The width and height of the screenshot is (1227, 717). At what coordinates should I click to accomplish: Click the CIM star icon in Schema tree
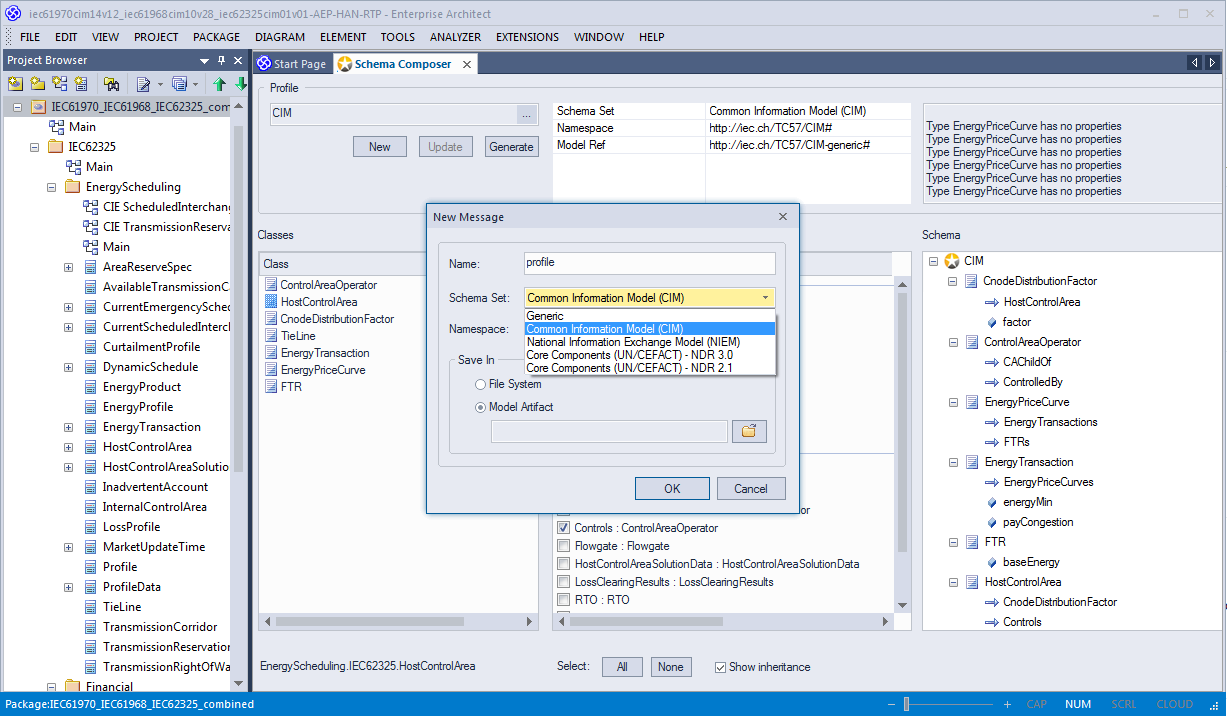pyautogui.click(x=952, y=261)
